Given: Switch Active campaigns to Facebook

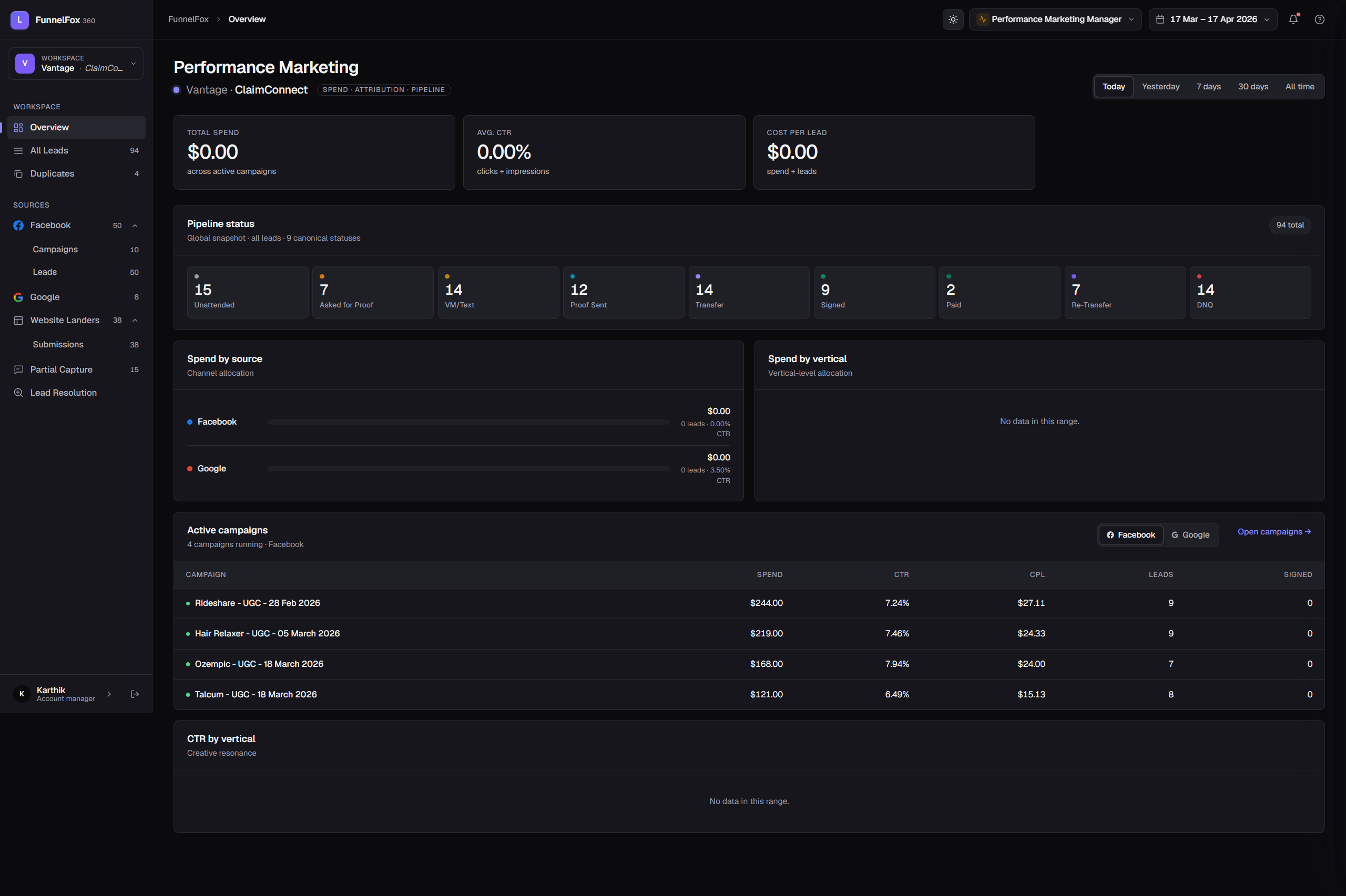Looking at the screenshot, I should (1130, 535).
